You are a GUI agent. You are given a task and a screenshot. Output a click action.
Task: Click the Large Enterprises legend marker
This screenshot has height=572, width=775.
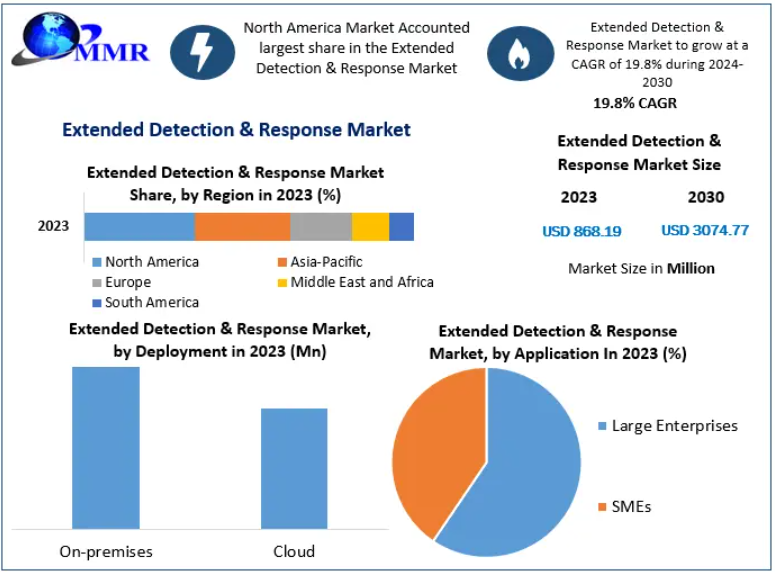[x=601, y=426]
